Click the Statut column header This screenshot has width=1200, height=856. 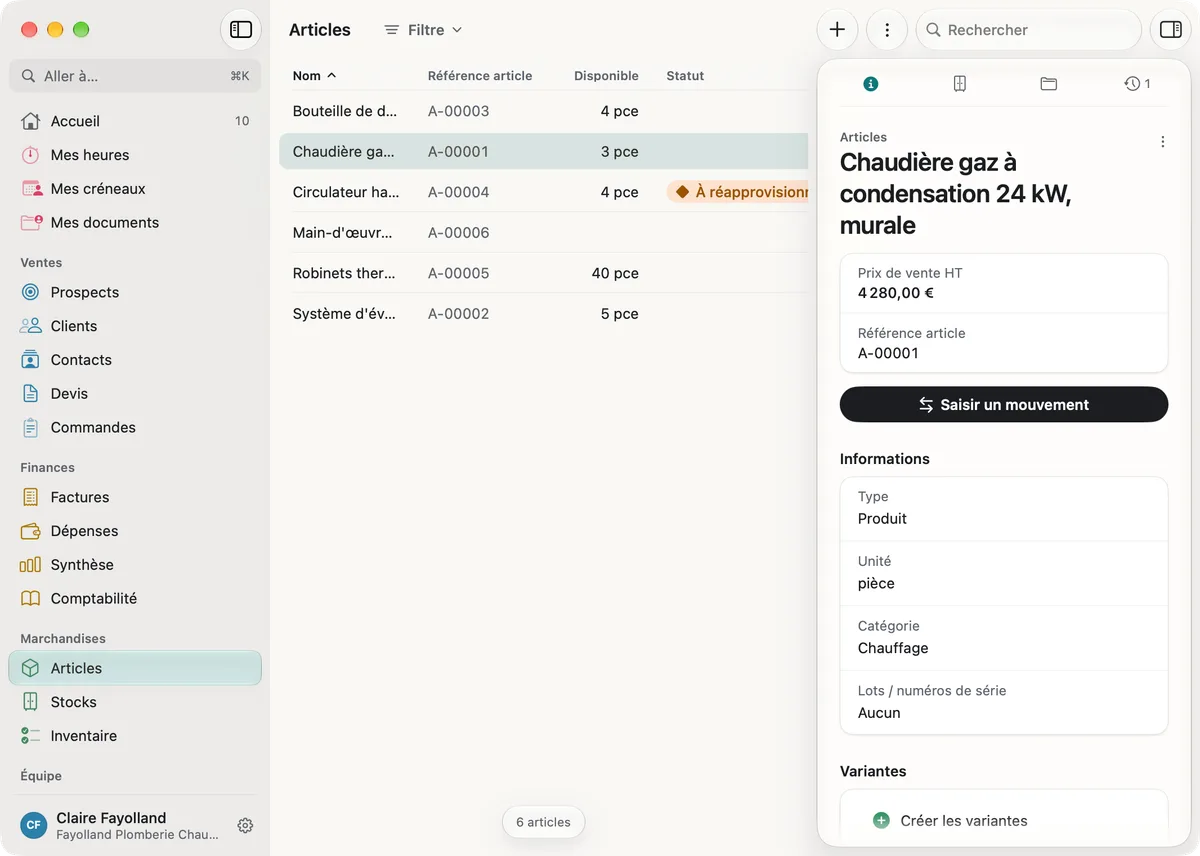pos(685,76)
